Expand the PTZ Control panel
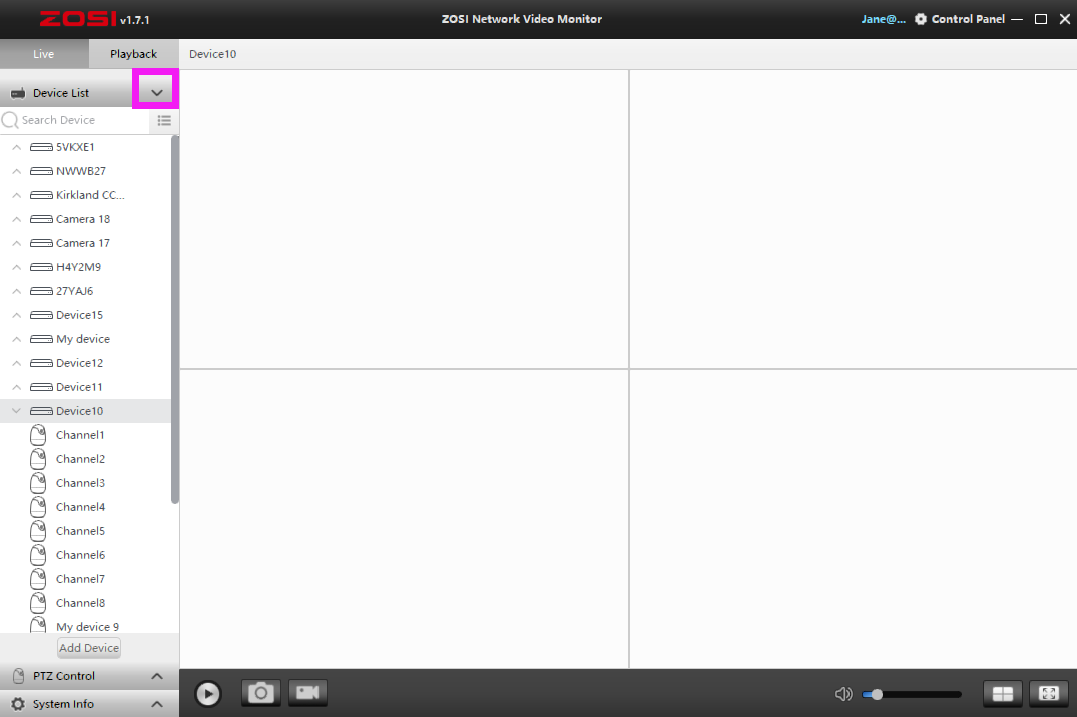Viewport: 1077px width, 717px height. [156, 676]
